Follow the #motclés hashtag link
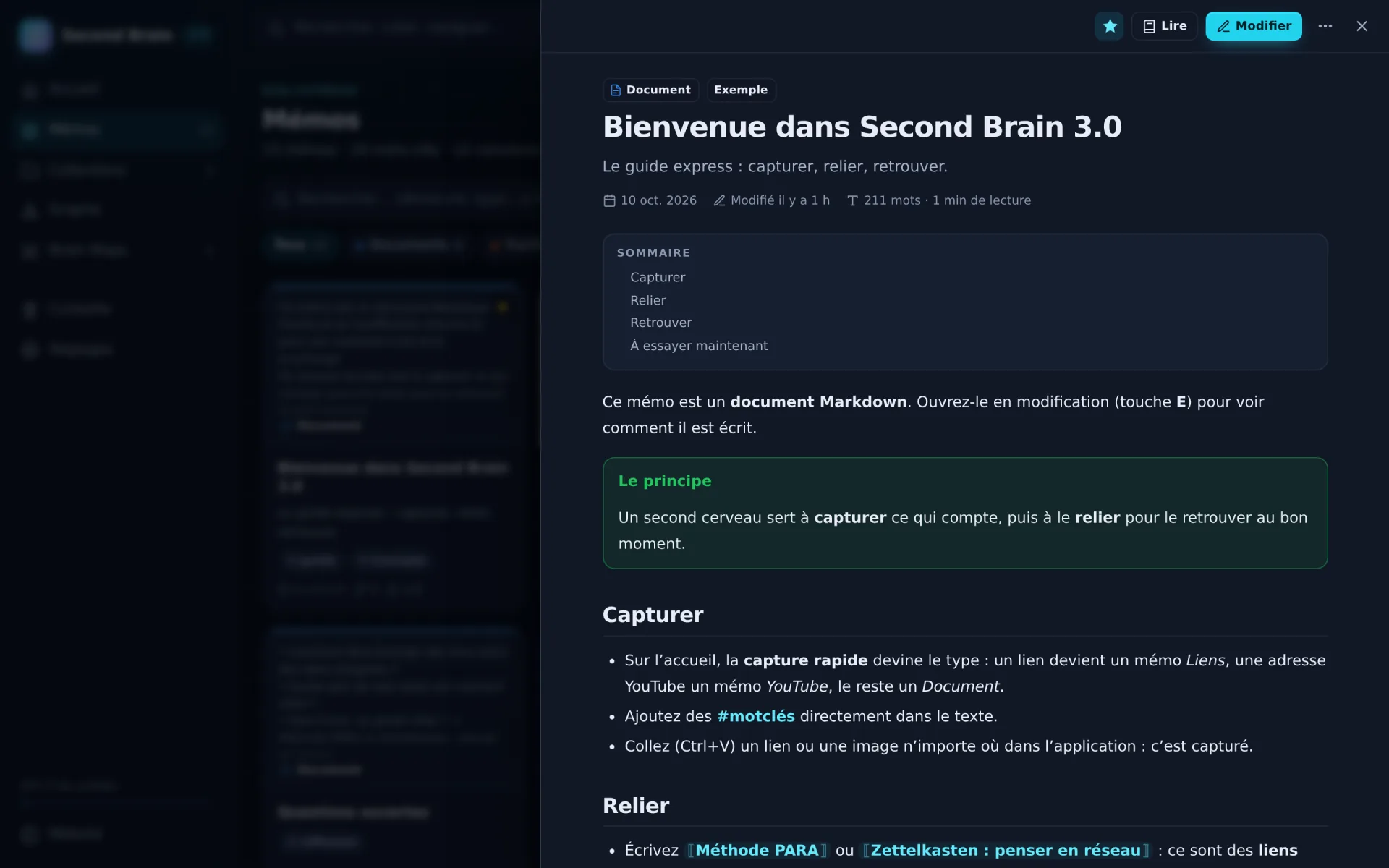 click(755, 716)
